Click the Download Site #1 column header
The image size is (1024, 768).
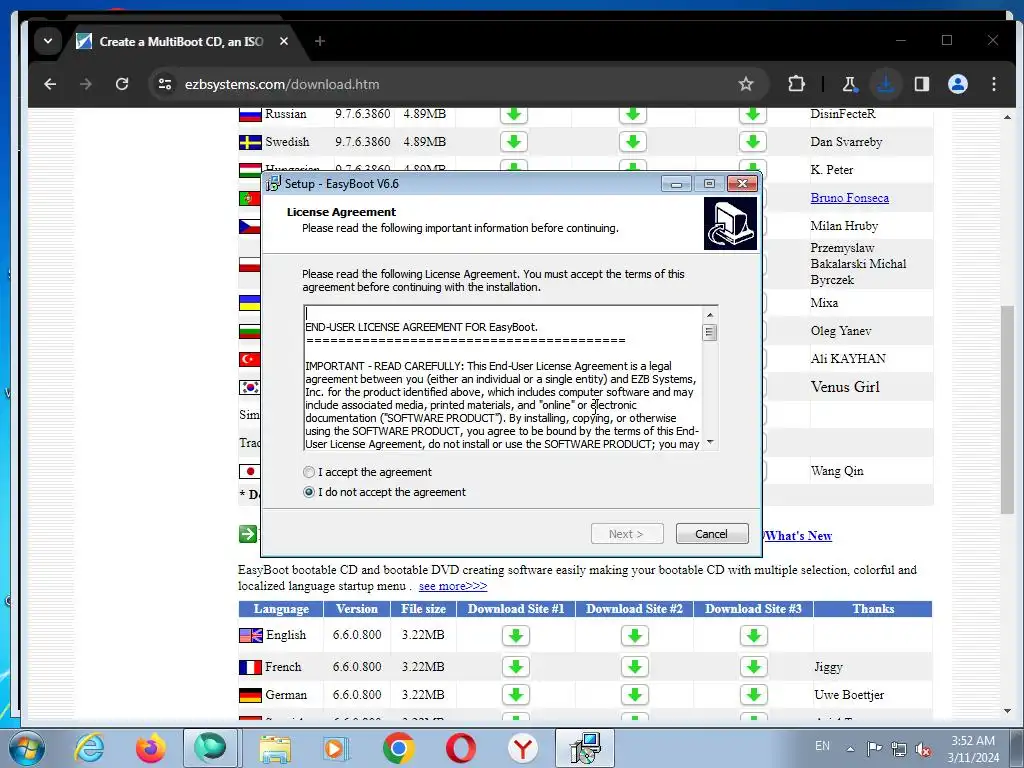[515, 609]
